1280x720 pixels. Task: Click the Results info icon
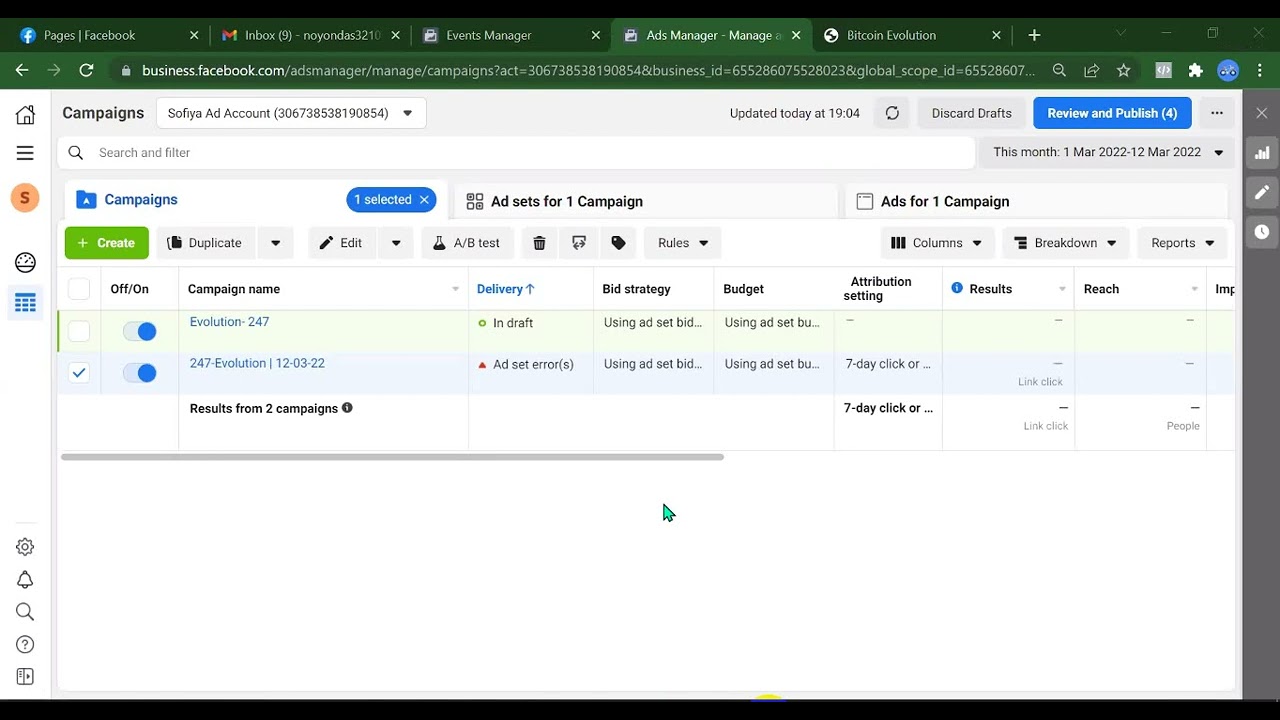957,288
